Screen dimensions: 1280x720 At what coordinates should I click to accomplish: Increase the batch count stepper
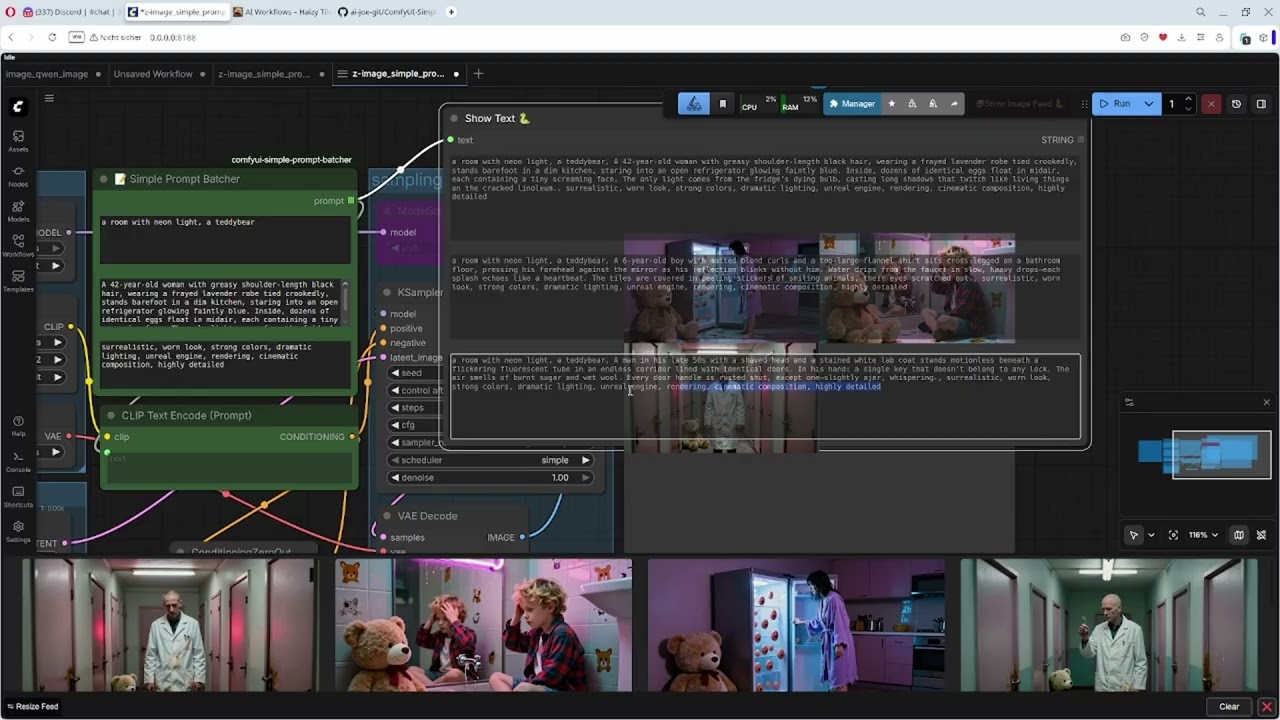1188,99
